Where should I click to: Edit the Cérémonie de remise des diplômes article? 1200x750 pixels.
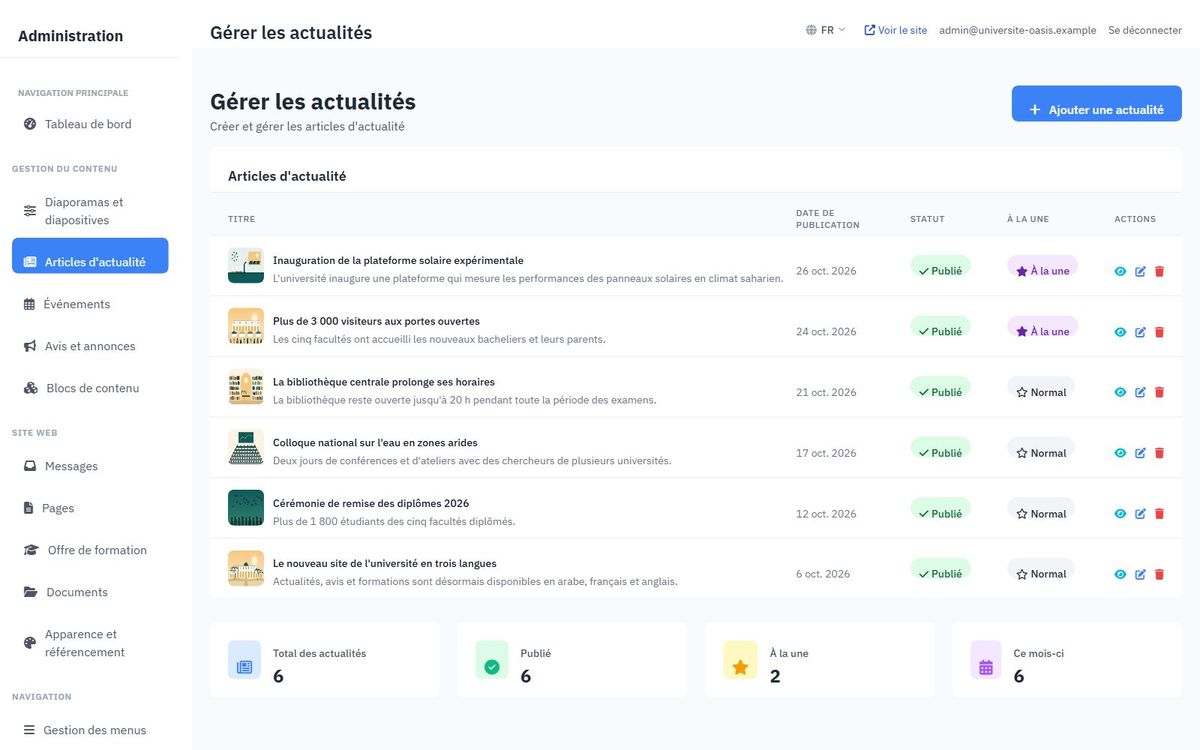click(1140, 514)
